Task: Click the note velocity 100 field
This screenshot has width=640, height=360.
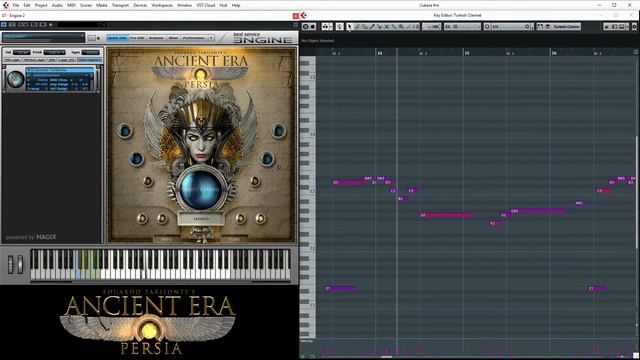Action: coord(431,27)
